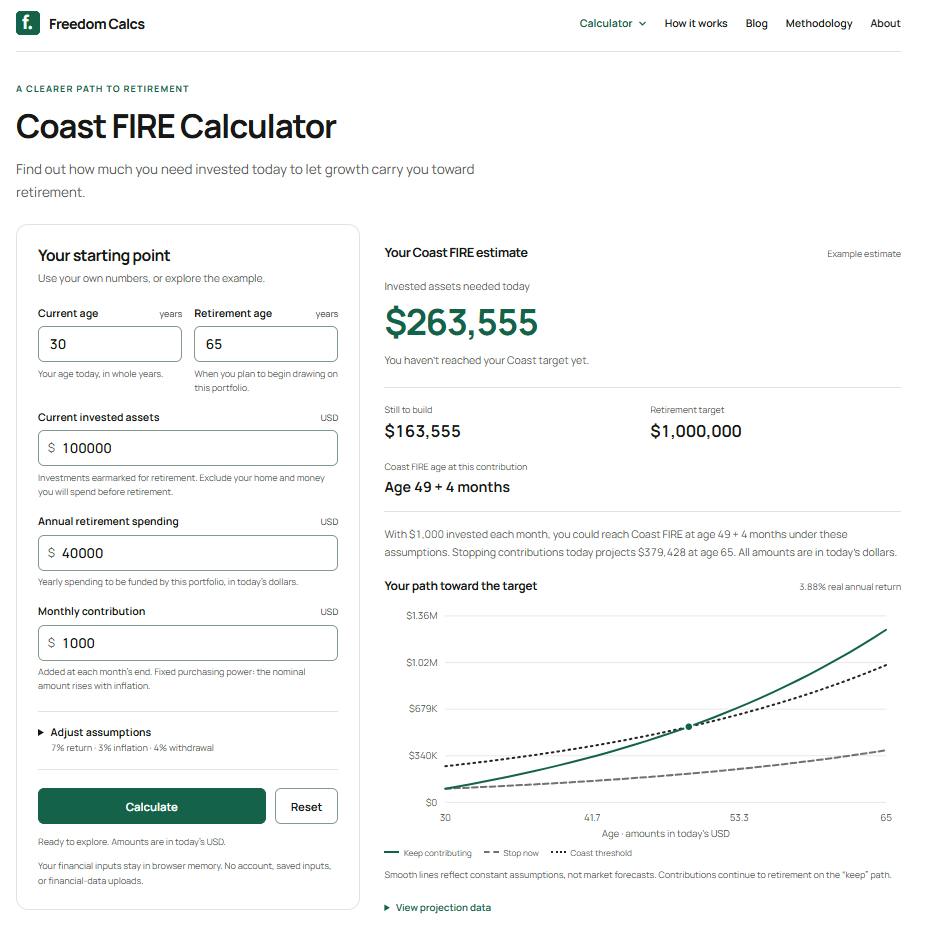Click the Coast threshold legend dotted marker
Viewport: 950px width, 930px height.
tap(558, 852)
